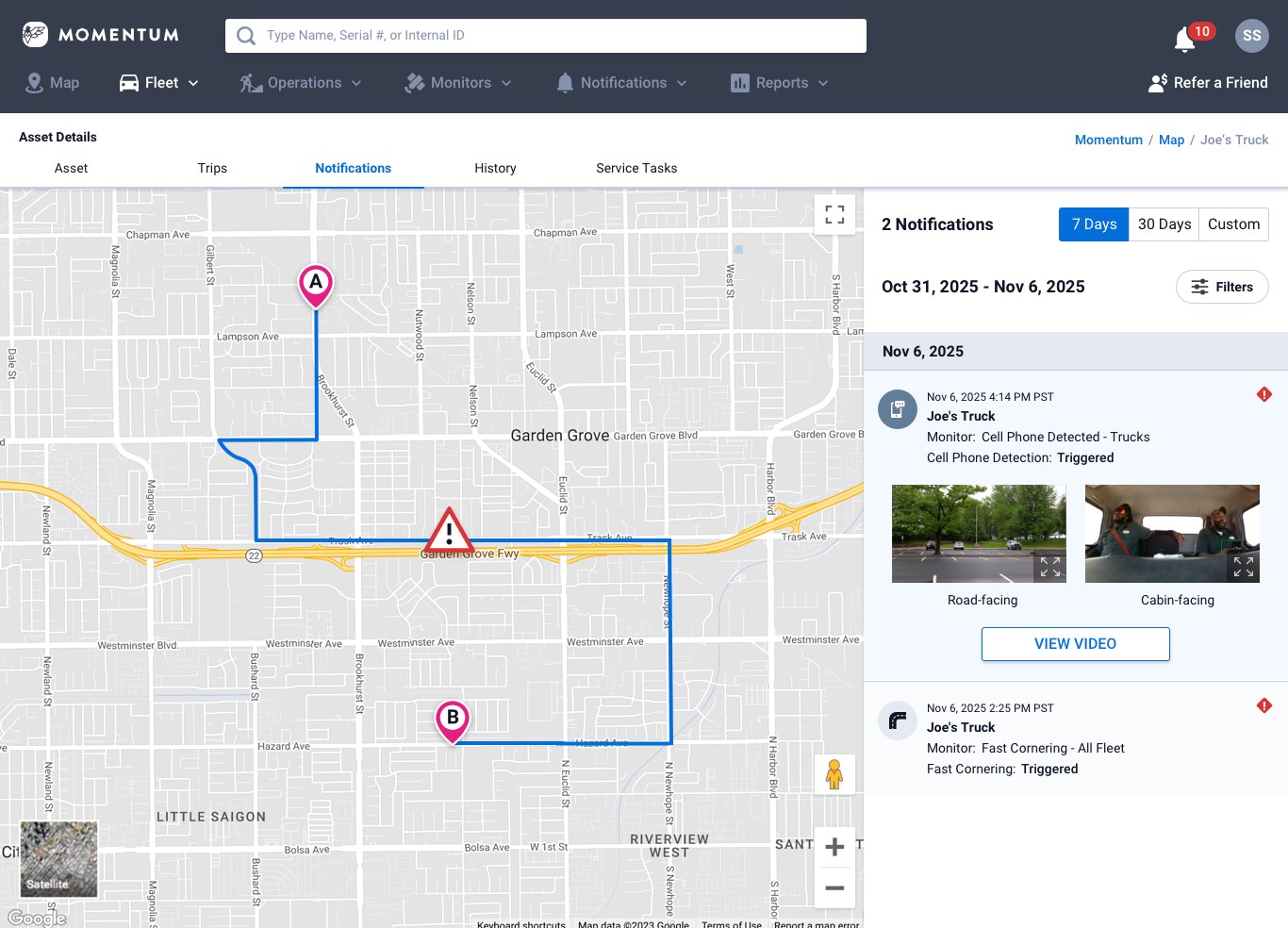Click the Momentum logo
The height and width of the screenshot is (928, 1288).
[x=99, y=34]
